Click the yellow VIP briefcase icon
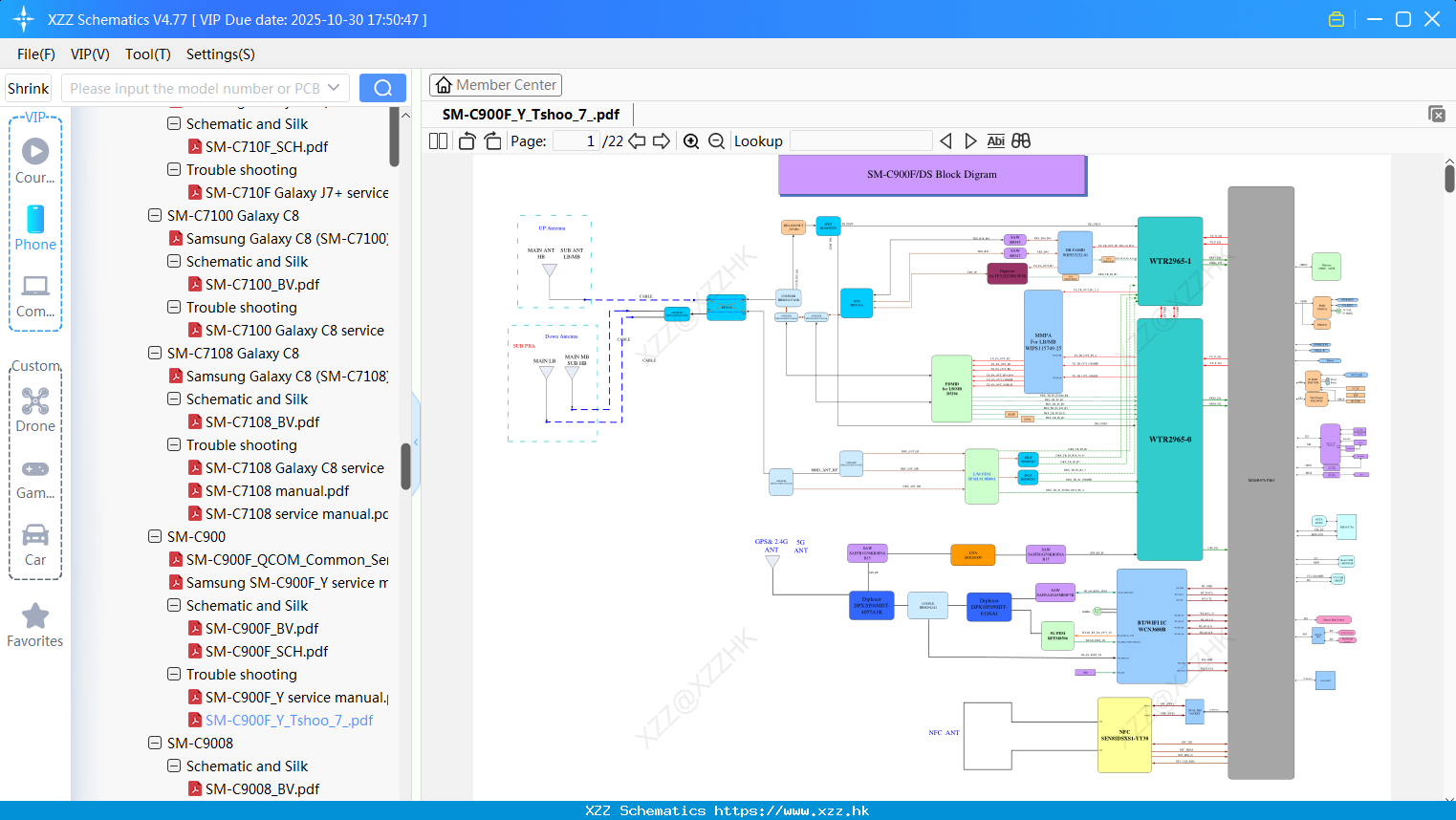1456x820 pixels. [1336, 19]
